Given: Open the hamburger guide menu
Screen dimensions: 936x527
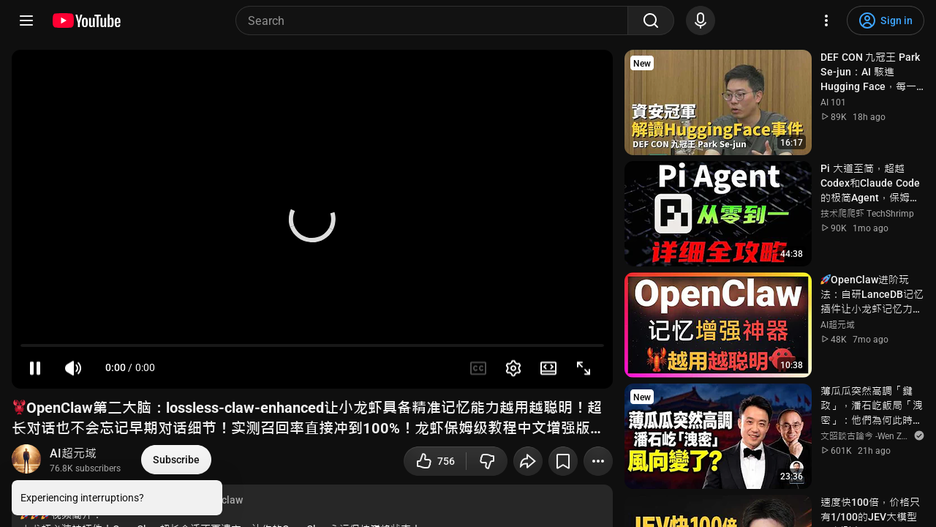Looking at the screenshot, I should tap(26, 21).
